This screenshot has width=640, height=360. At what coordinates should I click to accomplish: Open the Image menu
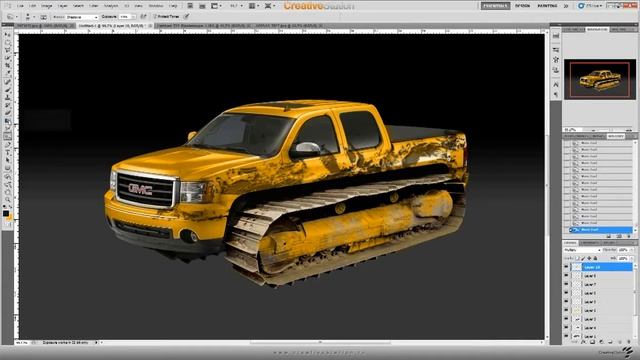point(47,6)
